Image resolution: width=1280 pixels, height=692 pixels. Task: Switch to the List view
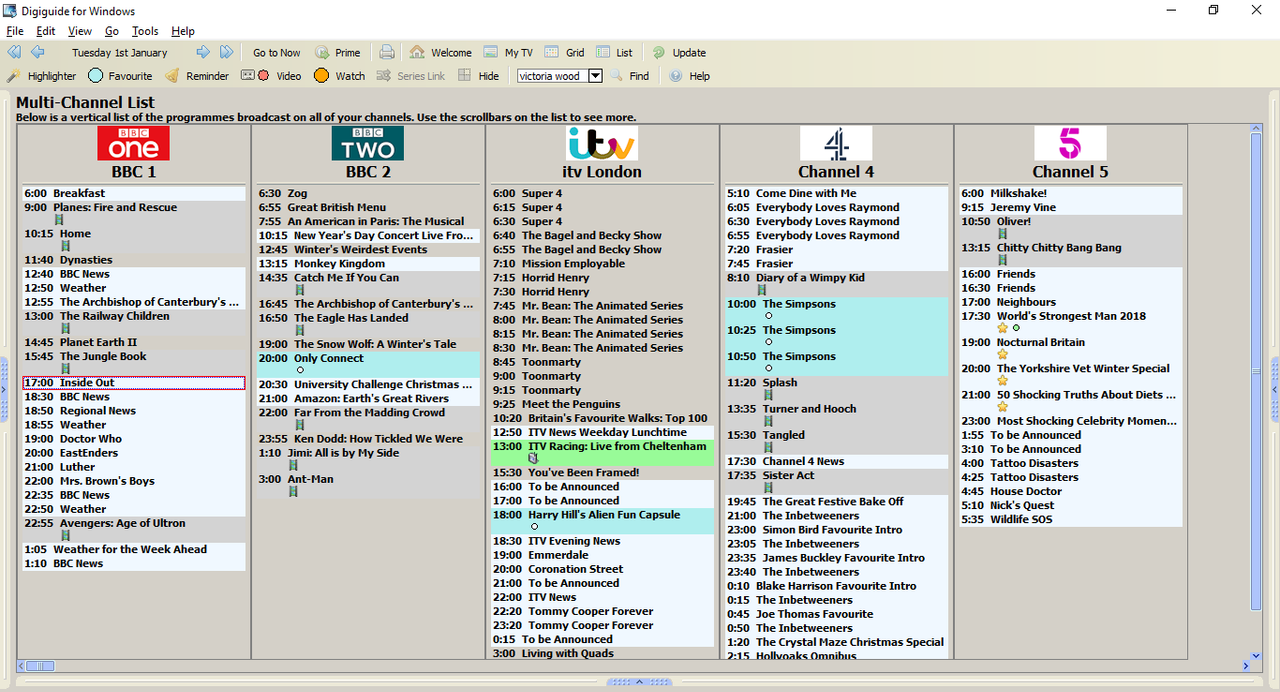(614, 53)
